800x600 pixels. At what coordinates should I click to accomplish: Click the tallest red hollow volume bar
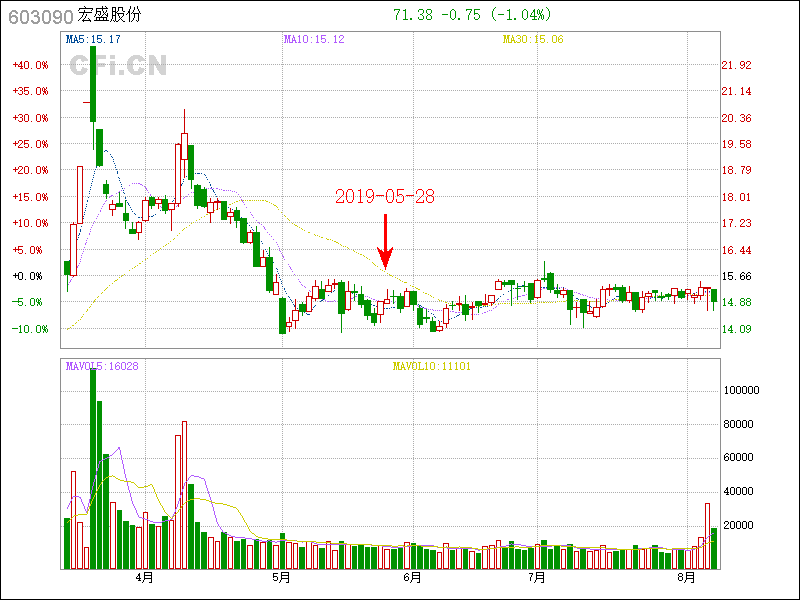click(x=184, y=495)
